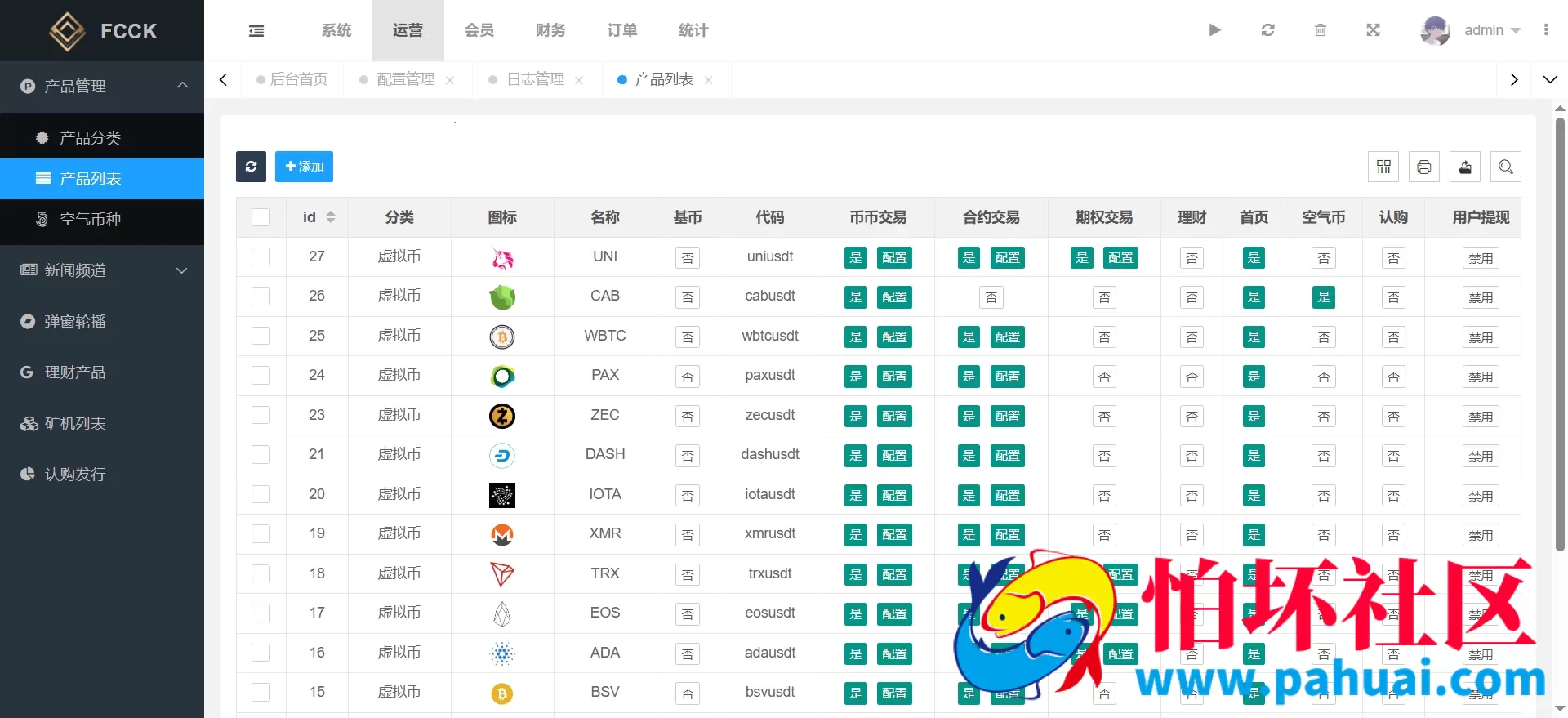Open 矿机列表 in the sidebar
The width and height of the screenshot is (1568, 718).
[102, 424]
